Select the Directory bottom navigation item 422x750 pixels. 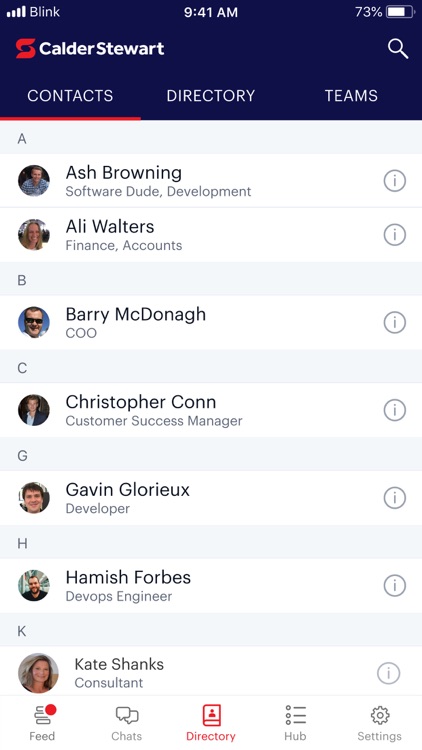point(211,723)
